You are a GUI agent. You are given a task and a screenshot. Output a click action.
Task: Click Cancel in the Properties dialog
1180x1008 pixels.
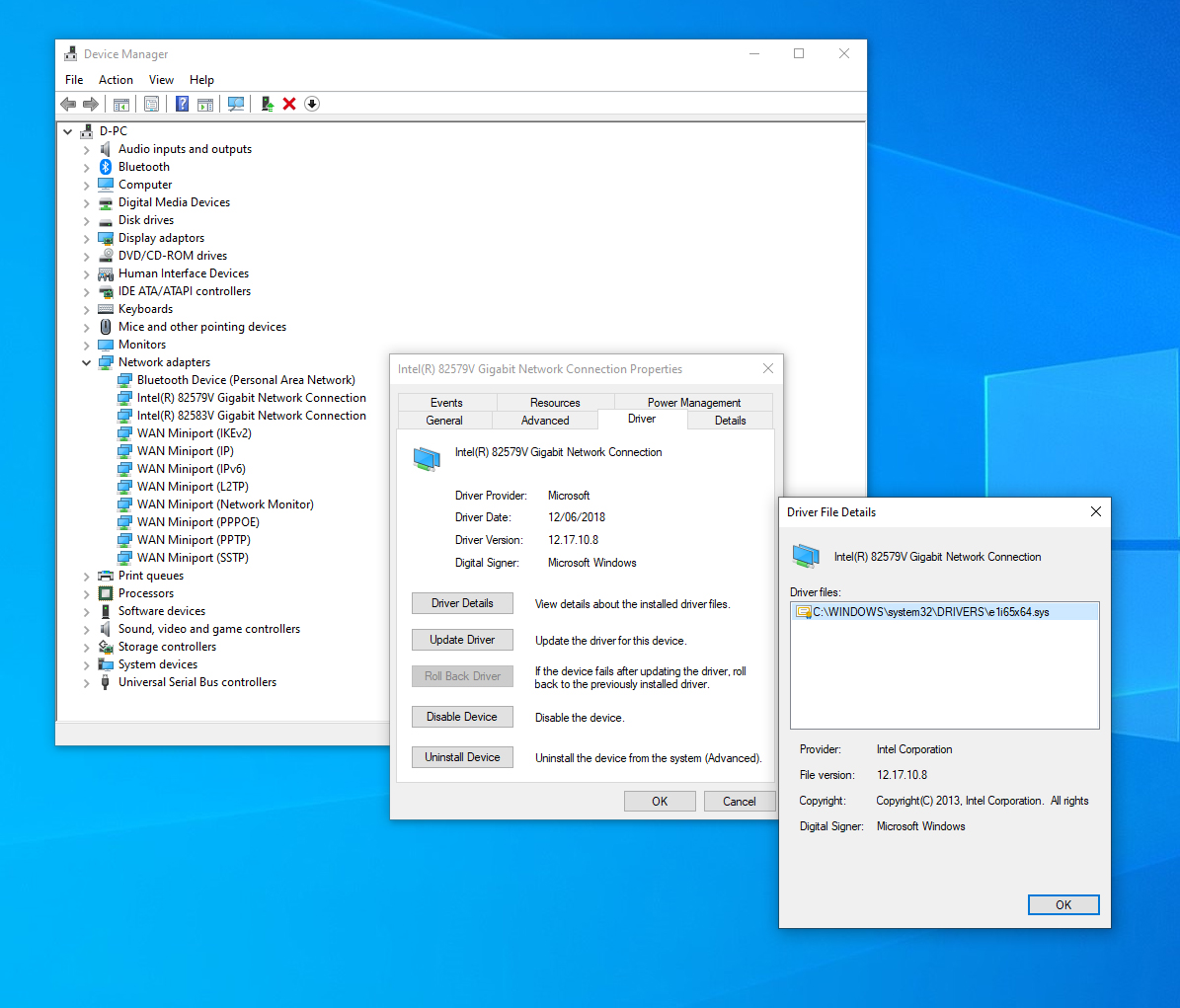click(x=739, y=801)
